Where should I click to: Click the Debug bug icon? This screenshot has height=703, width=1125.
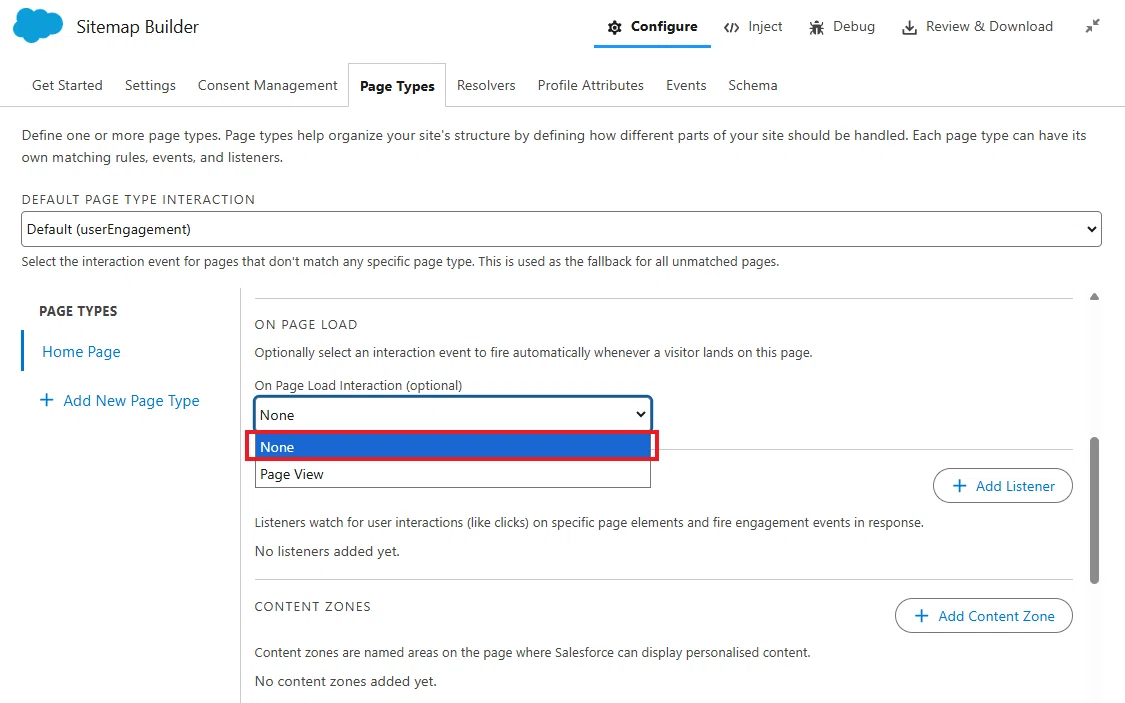coord(816,27)
